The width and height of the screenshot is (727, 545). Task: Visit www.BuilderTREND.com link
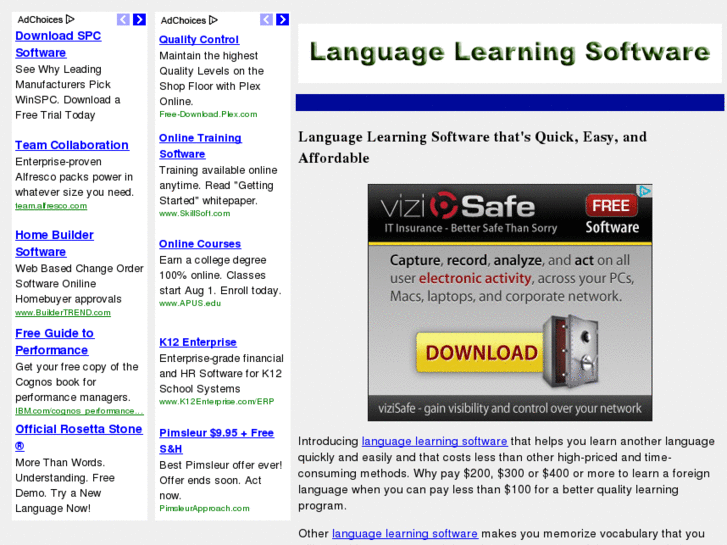(63, 313)
